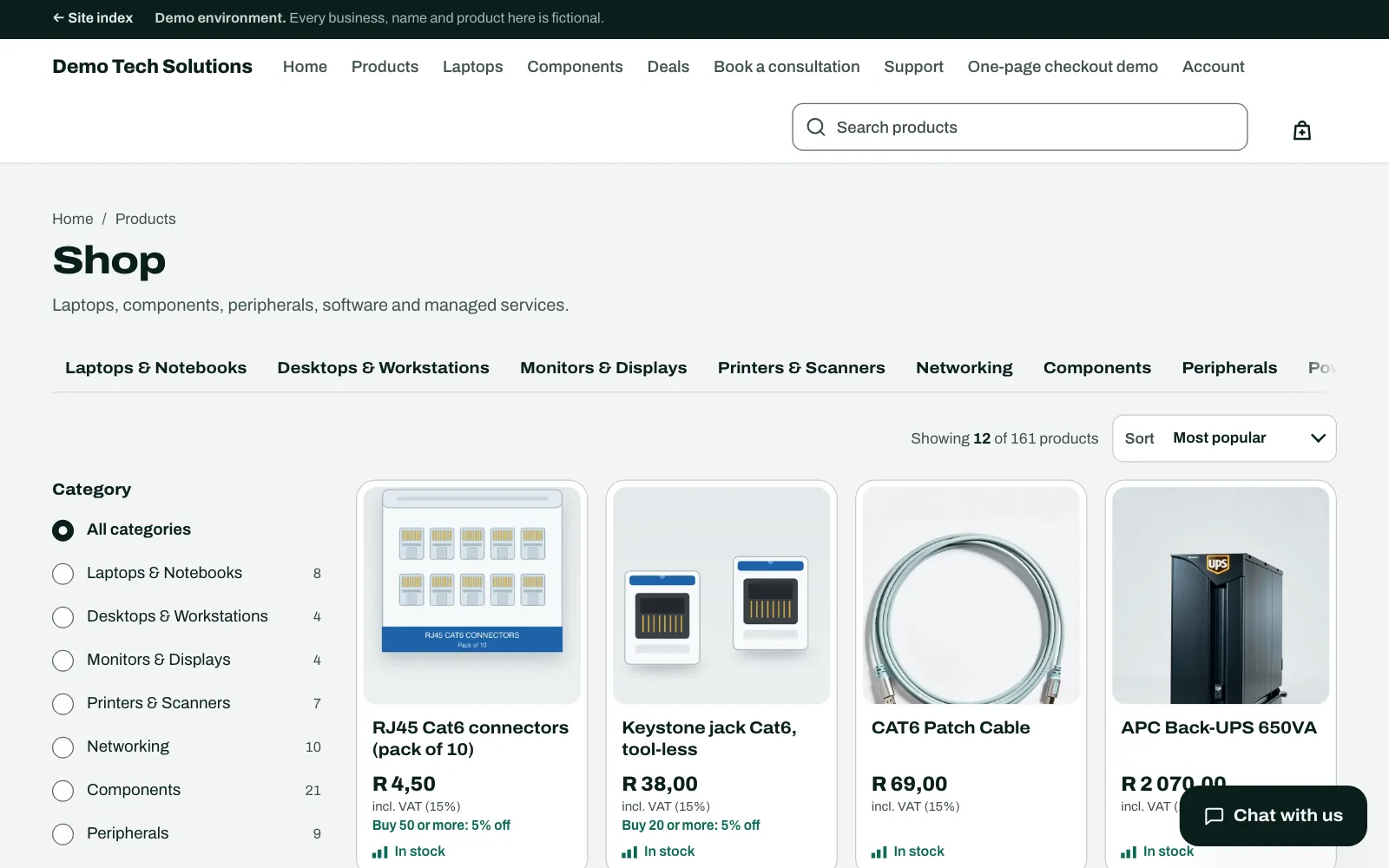
Task: Open Book a consultation
Action: click(787, 67)
